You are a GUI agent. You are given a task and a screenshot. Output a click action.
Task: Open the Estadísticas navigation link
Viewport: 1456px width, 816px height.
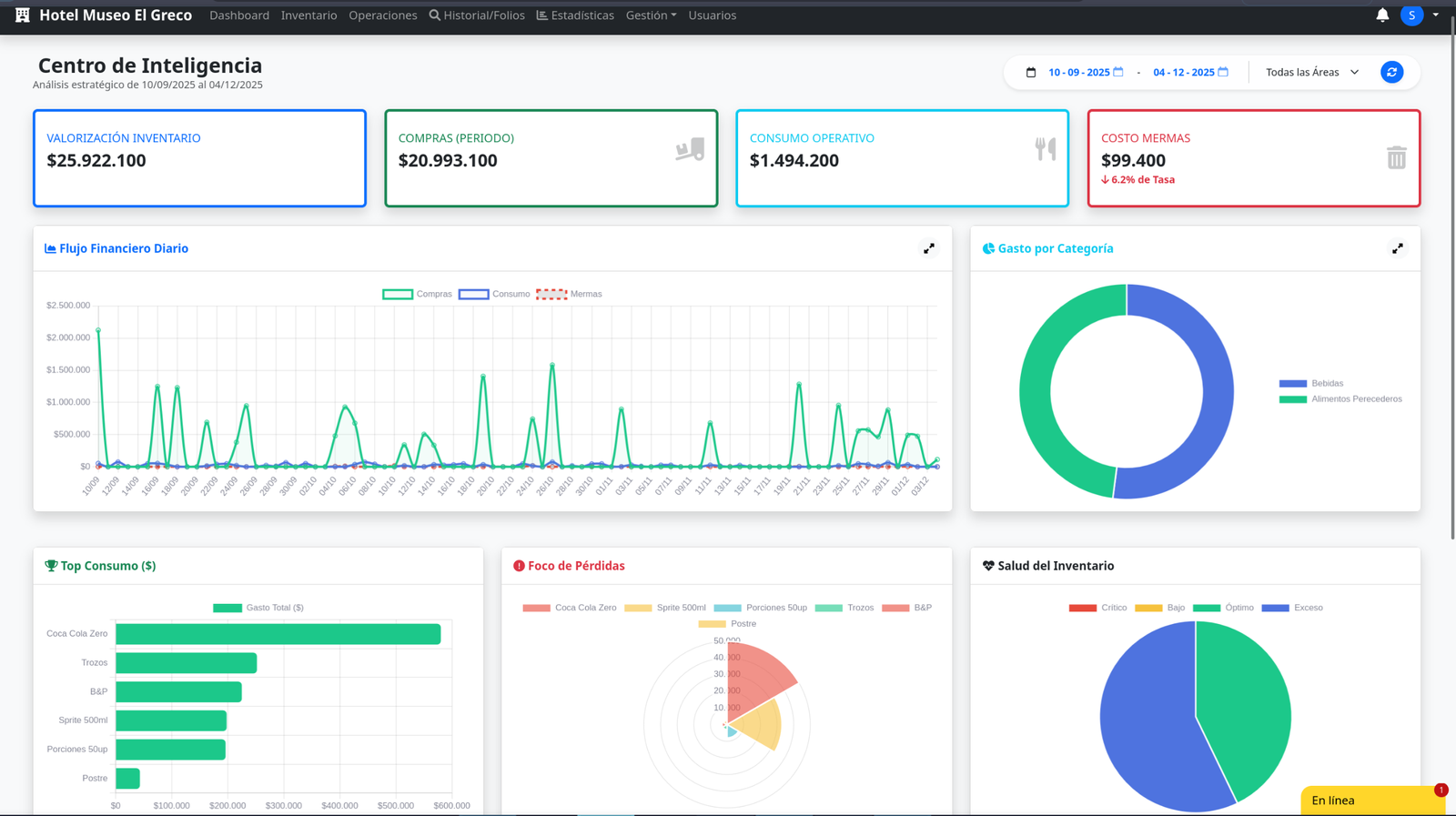(575, 15)
